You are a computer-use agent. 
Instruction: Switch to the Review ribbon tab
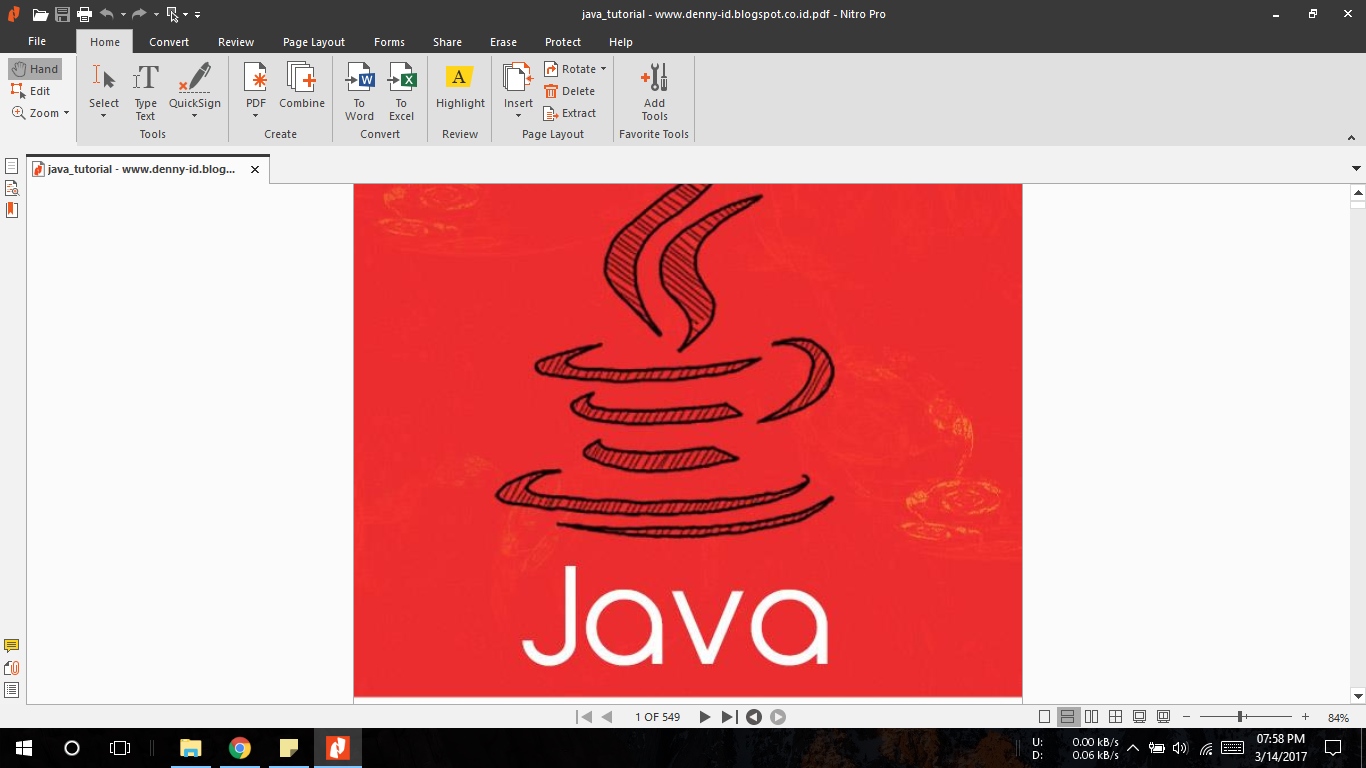tap(236, 42)
